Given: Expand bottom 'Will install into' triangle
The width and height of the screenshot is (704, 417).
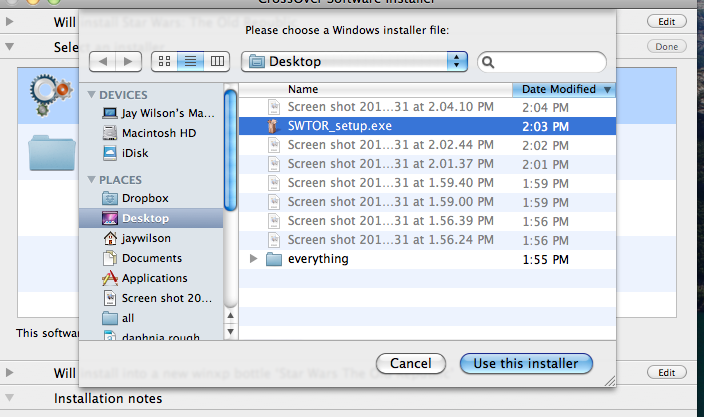Looking at the screenshot, I should pyautogui.click(x=9, y=373).
